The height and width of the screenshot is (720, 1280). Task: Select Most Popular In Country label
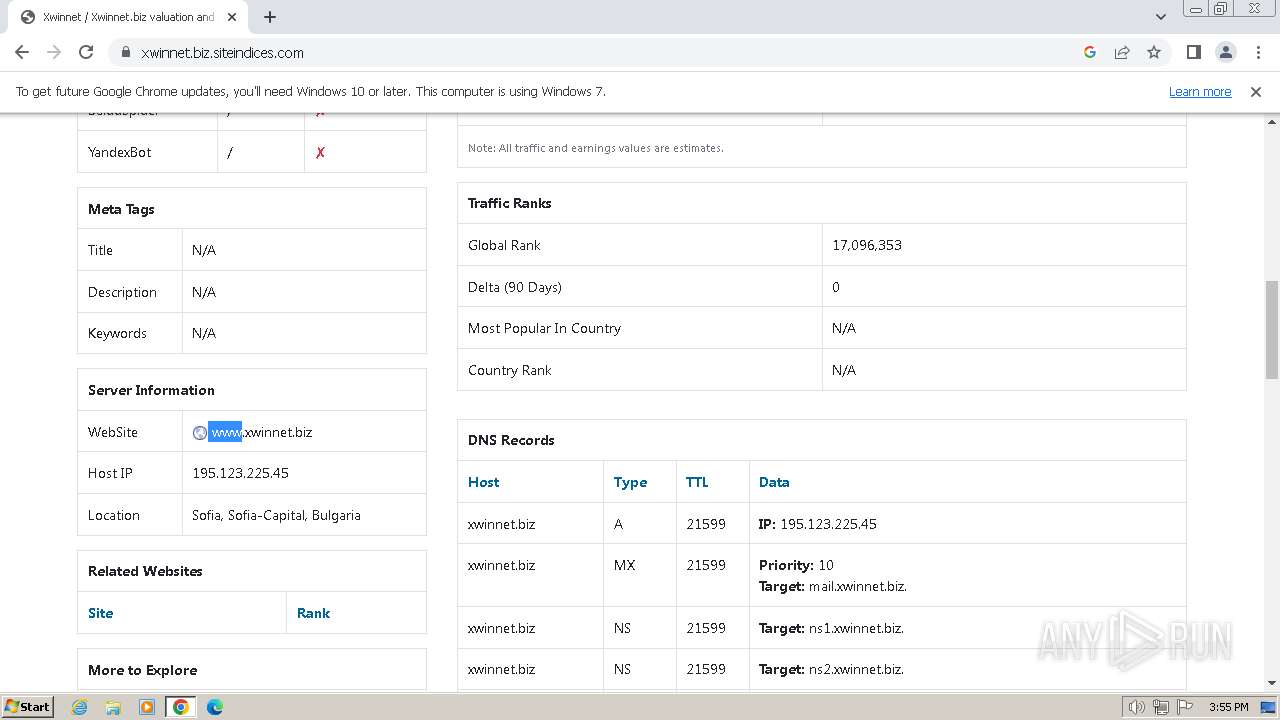pos(544,328)
